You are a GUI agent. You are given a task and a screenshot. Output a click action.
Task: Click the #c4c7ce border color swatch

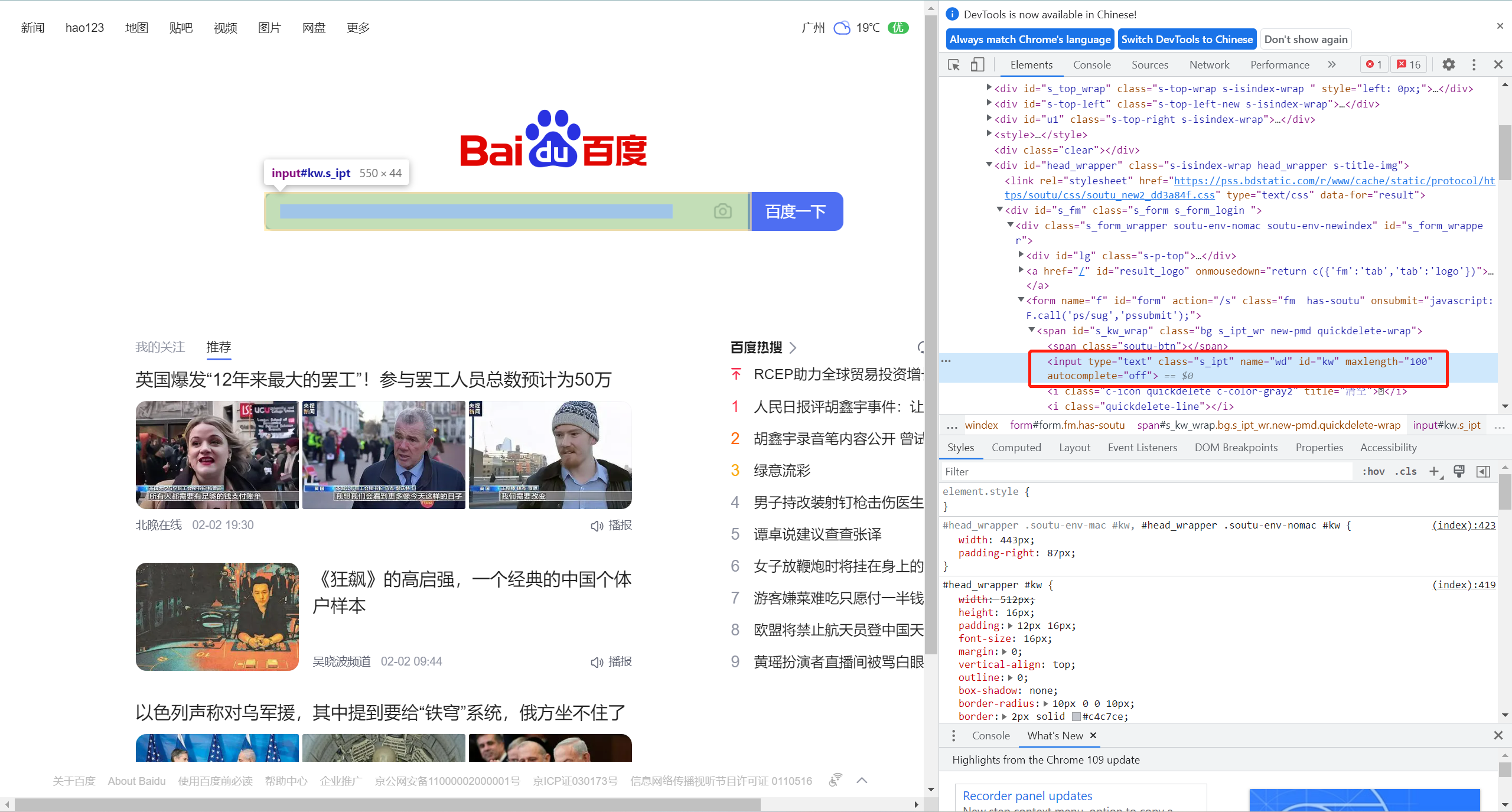point(1076,717)
